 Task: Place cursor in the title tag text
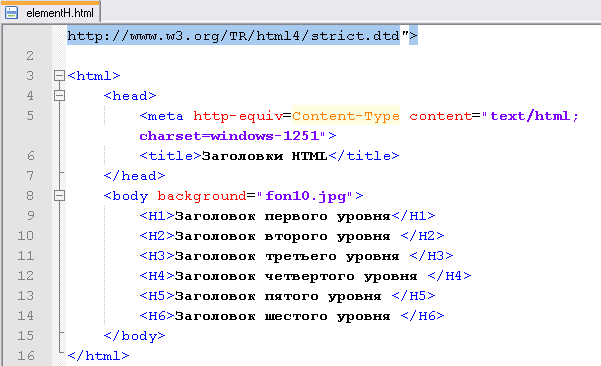point(264,156)
